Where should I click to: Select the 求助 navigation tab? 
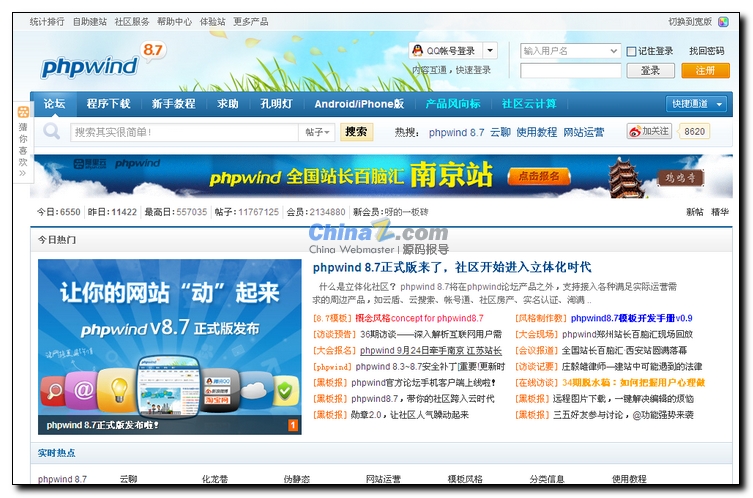[228, 104]
